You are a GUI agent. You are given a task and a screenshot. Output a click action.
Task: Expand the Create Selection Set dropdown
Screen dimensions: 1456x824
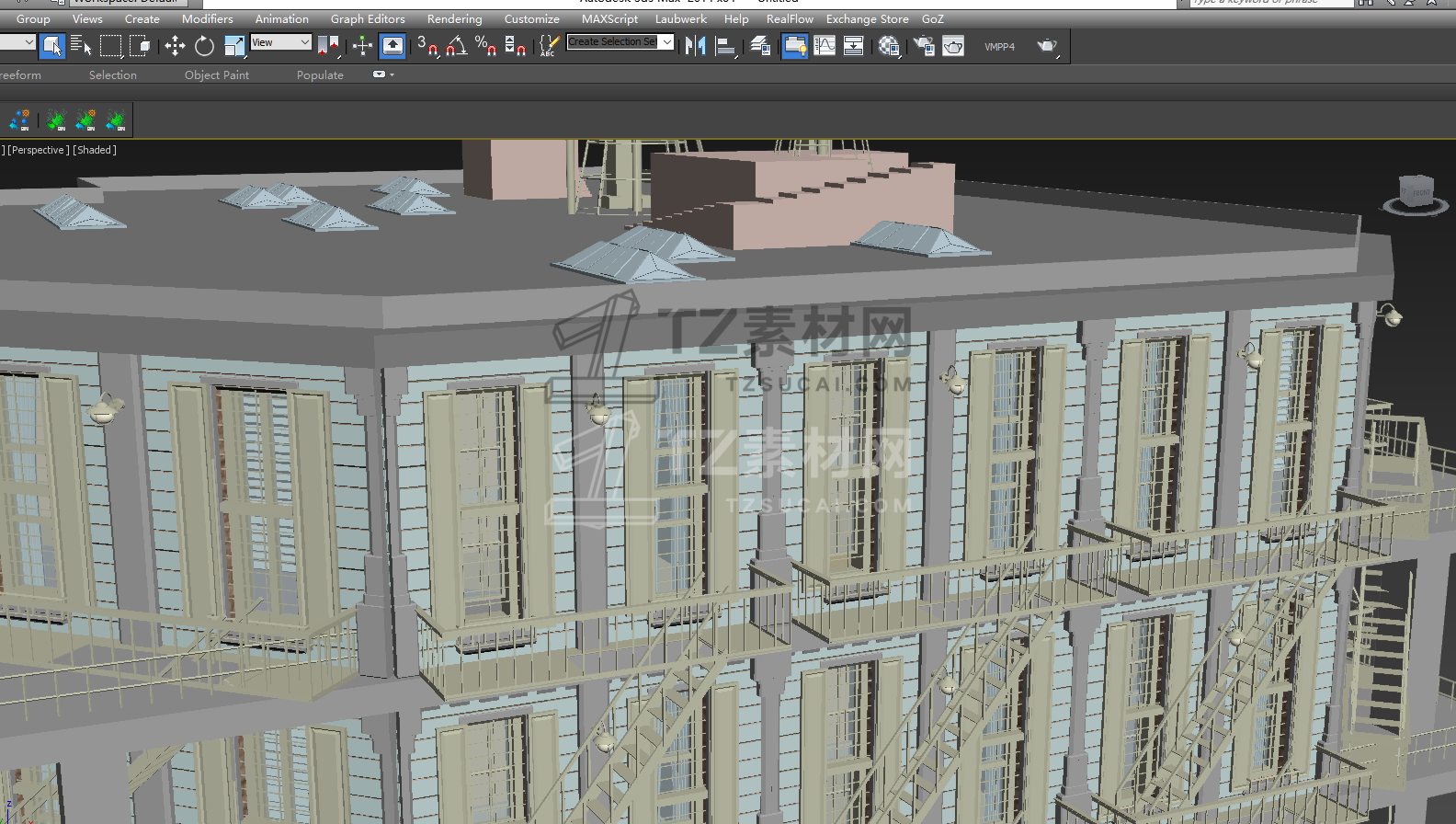click(x=666, y=41)
